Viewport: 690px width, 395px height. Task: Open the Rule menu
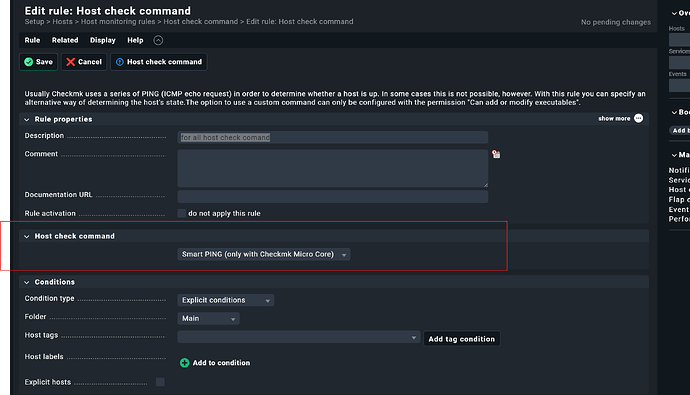32,40
